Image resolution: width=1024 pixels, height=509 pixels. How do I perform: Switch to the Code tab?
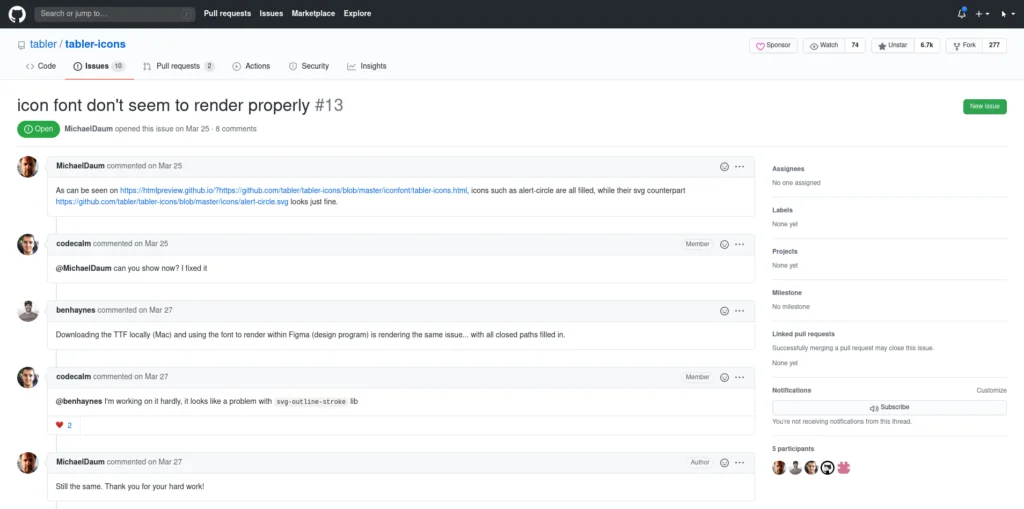40,66
